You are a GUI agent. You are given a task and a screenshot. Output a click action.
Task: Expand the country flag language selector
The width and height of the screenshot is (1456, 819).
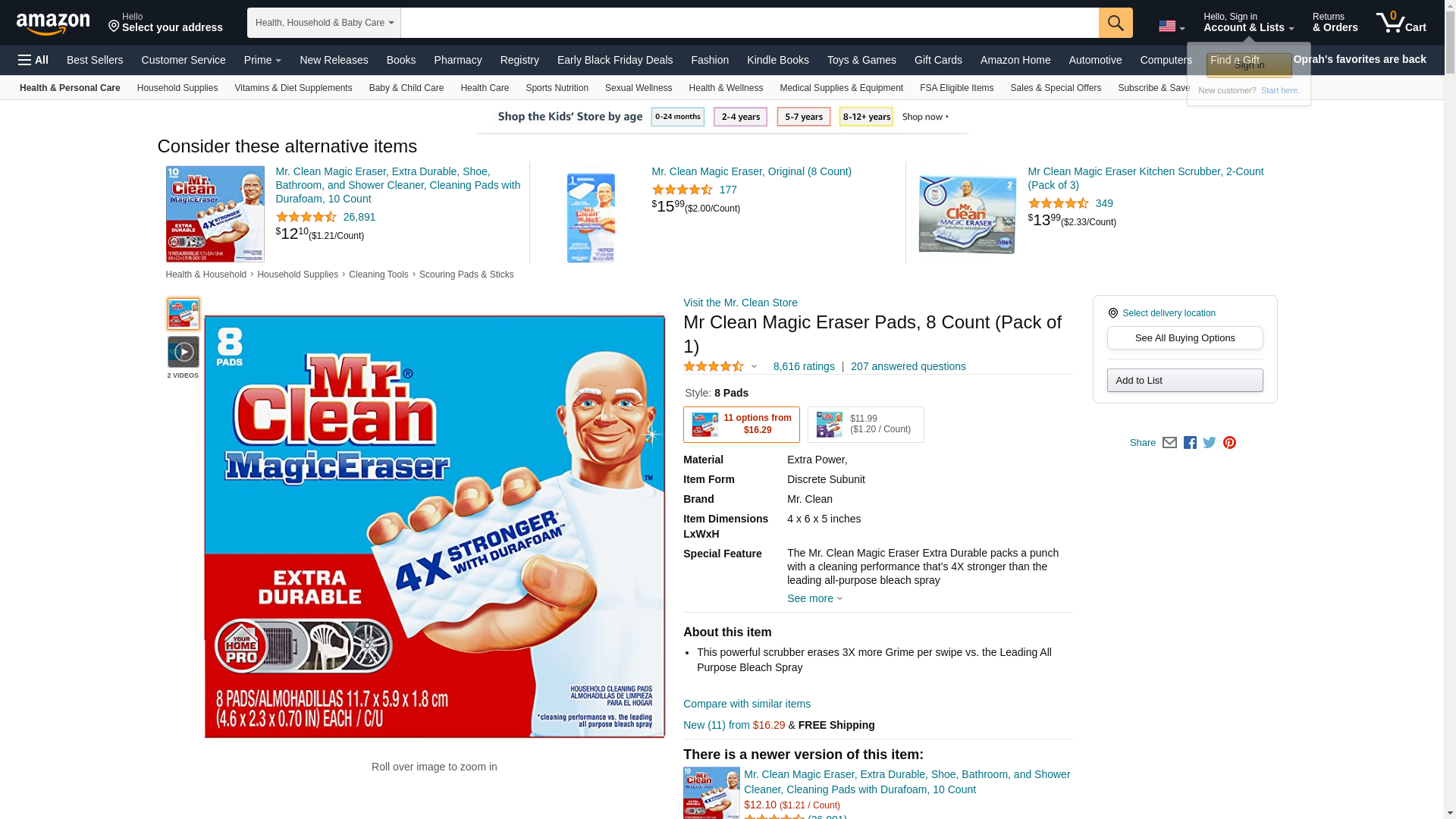pos(1172,27)
